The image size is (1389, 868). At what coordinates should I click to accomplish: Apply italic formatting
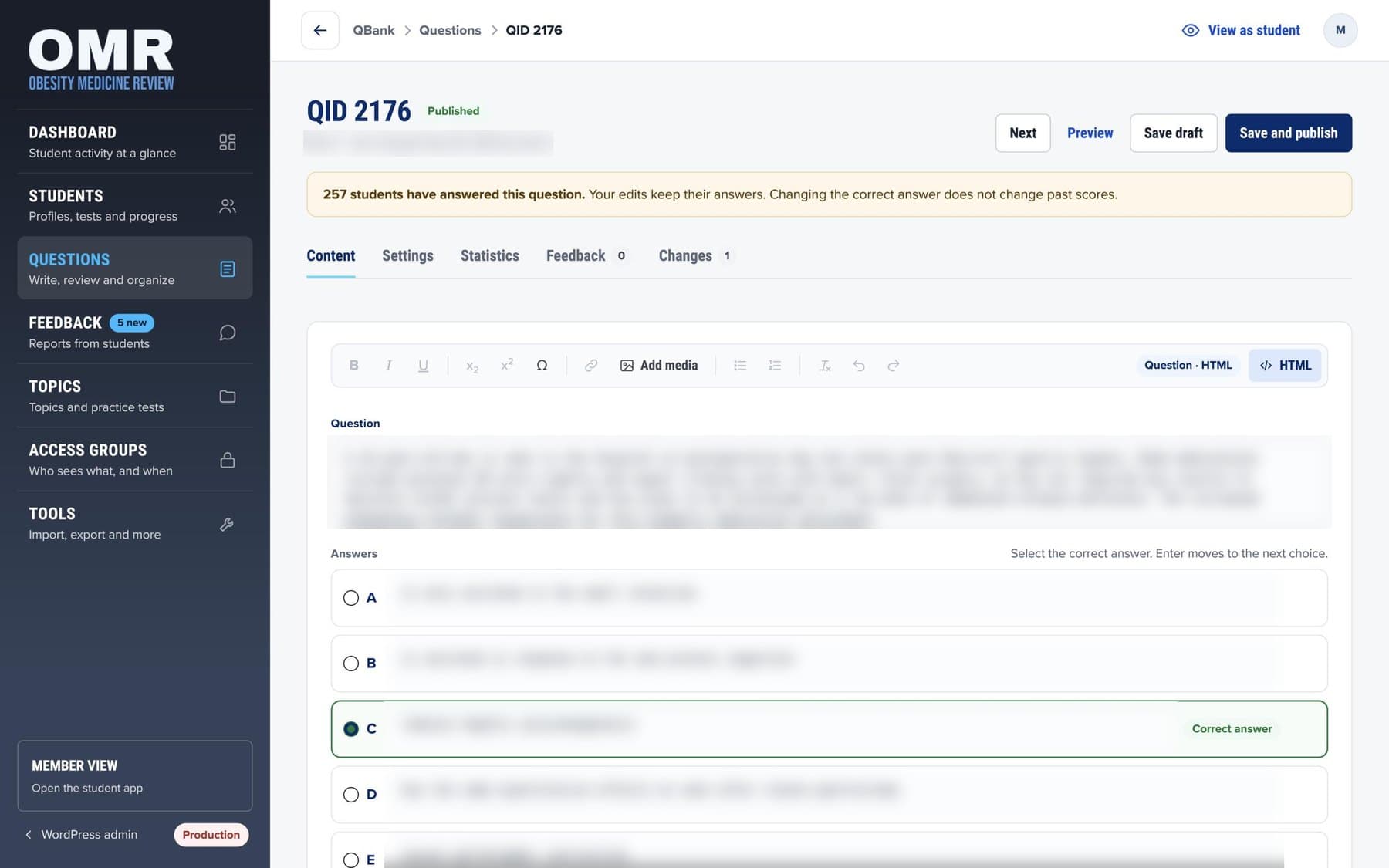tap(388, 365)
